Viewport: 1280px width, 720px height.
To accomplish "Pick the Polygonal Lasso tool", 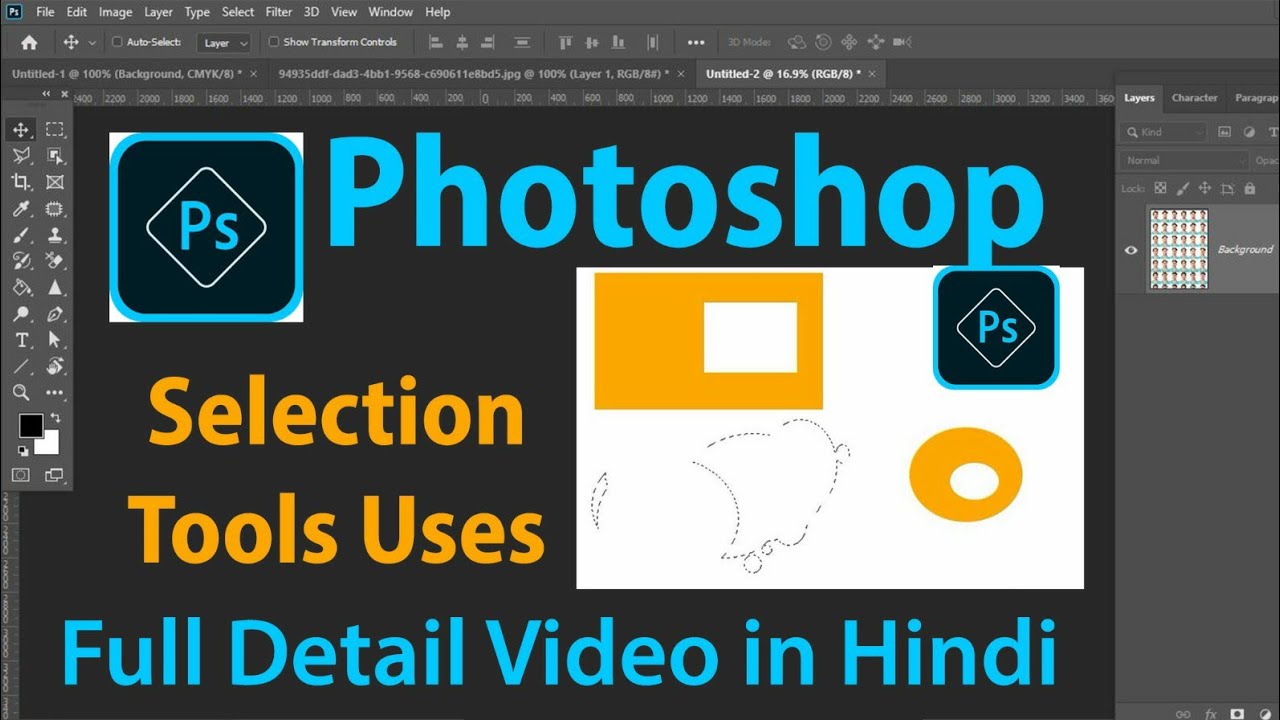I will pyautogui.click(x=21, y=155).
